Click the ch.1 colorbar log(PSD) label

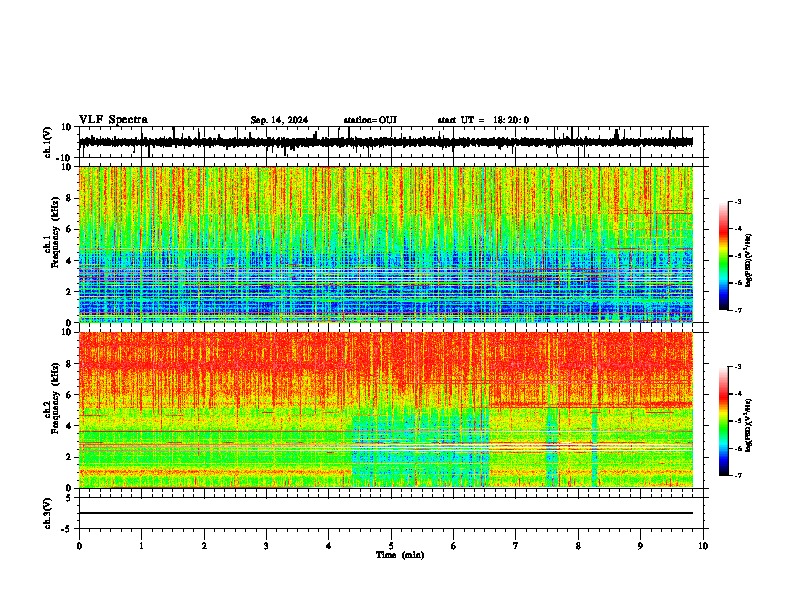748,261
